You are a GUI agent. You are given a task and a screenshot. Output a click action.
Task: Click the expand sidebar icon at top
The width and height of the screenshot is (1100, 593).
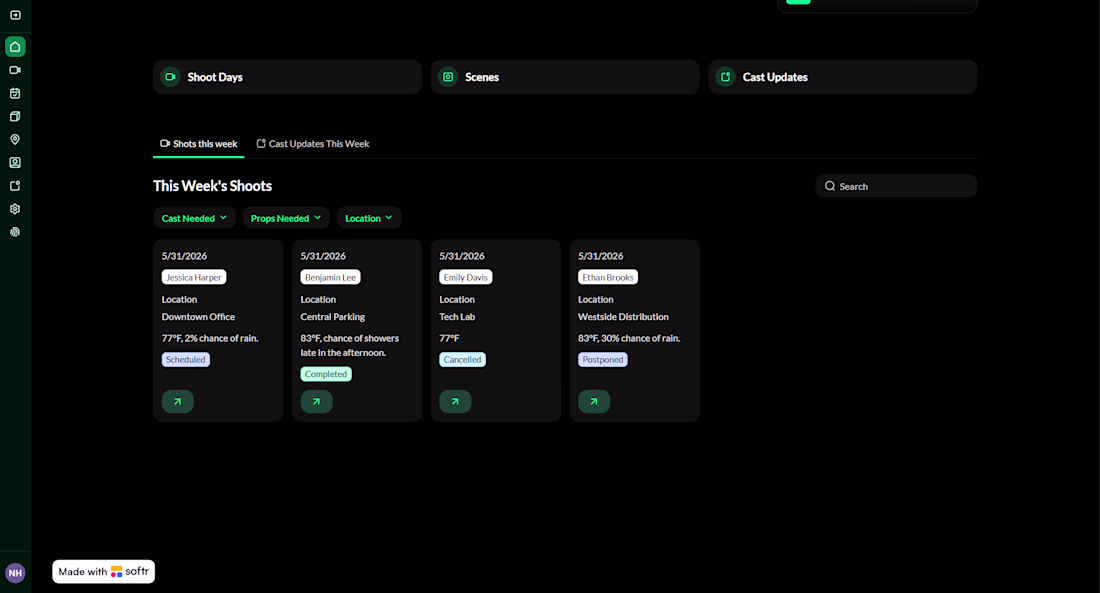(x=15, y=15)
